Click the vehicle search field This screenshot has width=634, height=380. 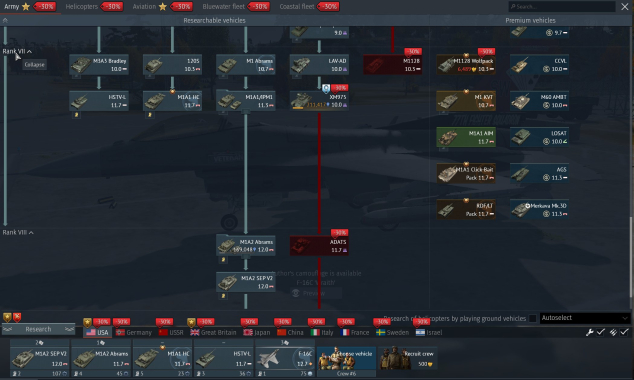(562, 6)
